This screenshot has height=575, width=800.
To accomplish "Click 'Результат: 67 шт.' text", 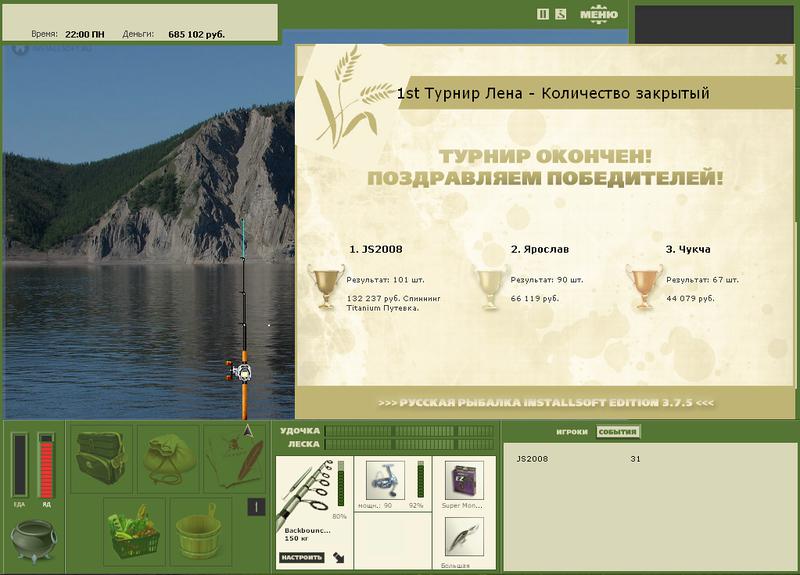I will tap(703, 280).
